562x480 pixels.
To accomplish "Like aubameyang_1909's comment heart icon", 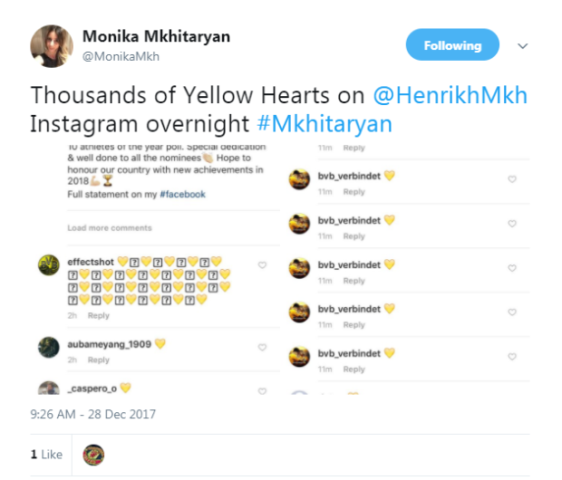I will tap(262, 347).
